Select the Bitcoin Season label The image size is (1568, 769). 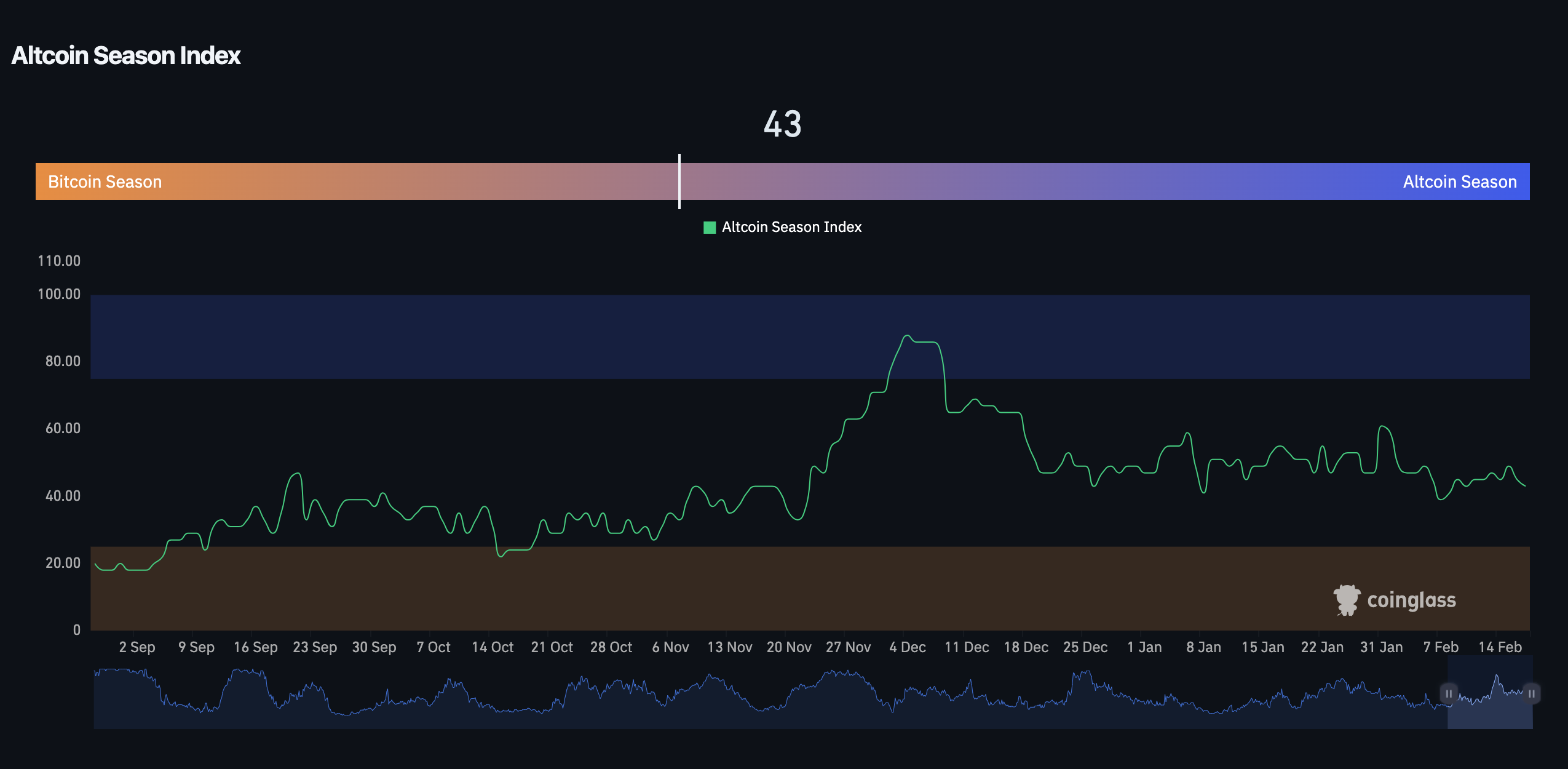(x=105, y=181)
